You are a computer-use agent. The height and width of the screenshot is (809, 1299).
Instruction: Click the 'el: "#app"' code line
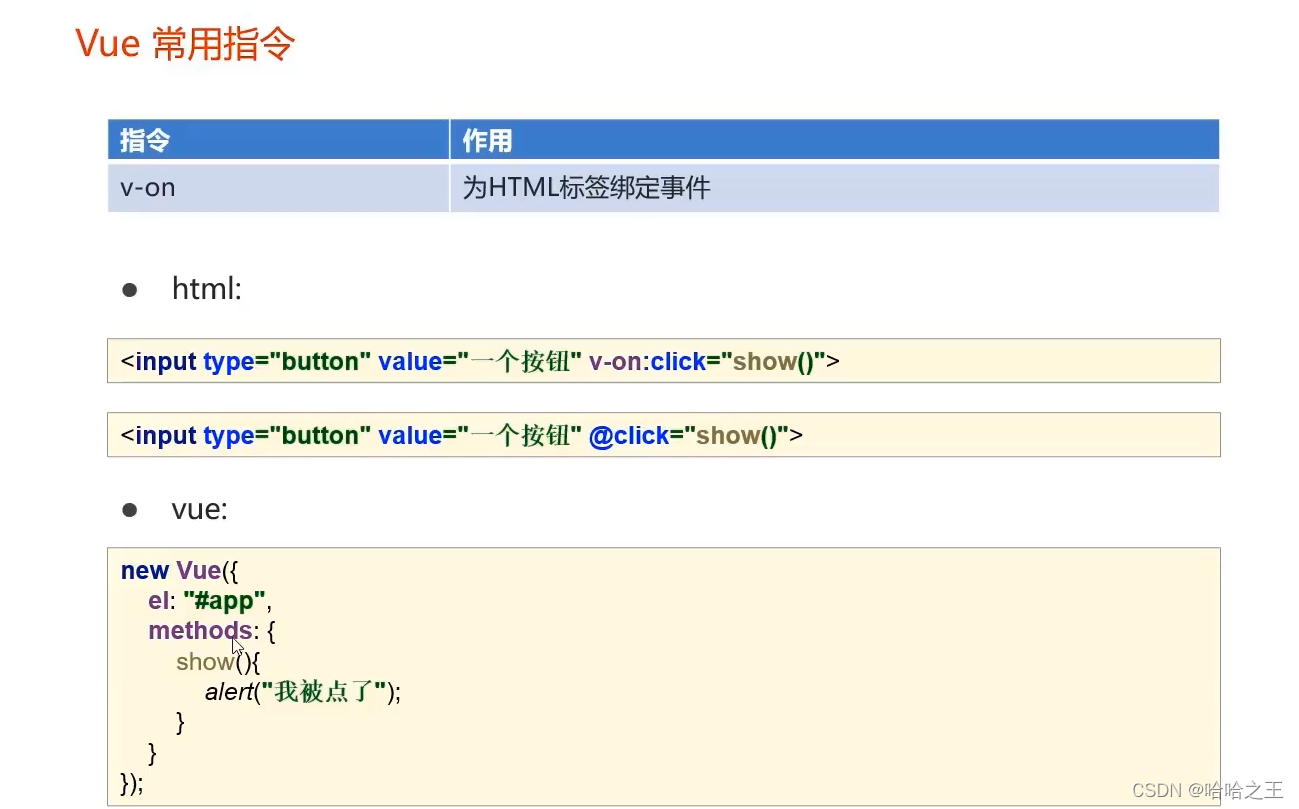(x=210, y=601)
